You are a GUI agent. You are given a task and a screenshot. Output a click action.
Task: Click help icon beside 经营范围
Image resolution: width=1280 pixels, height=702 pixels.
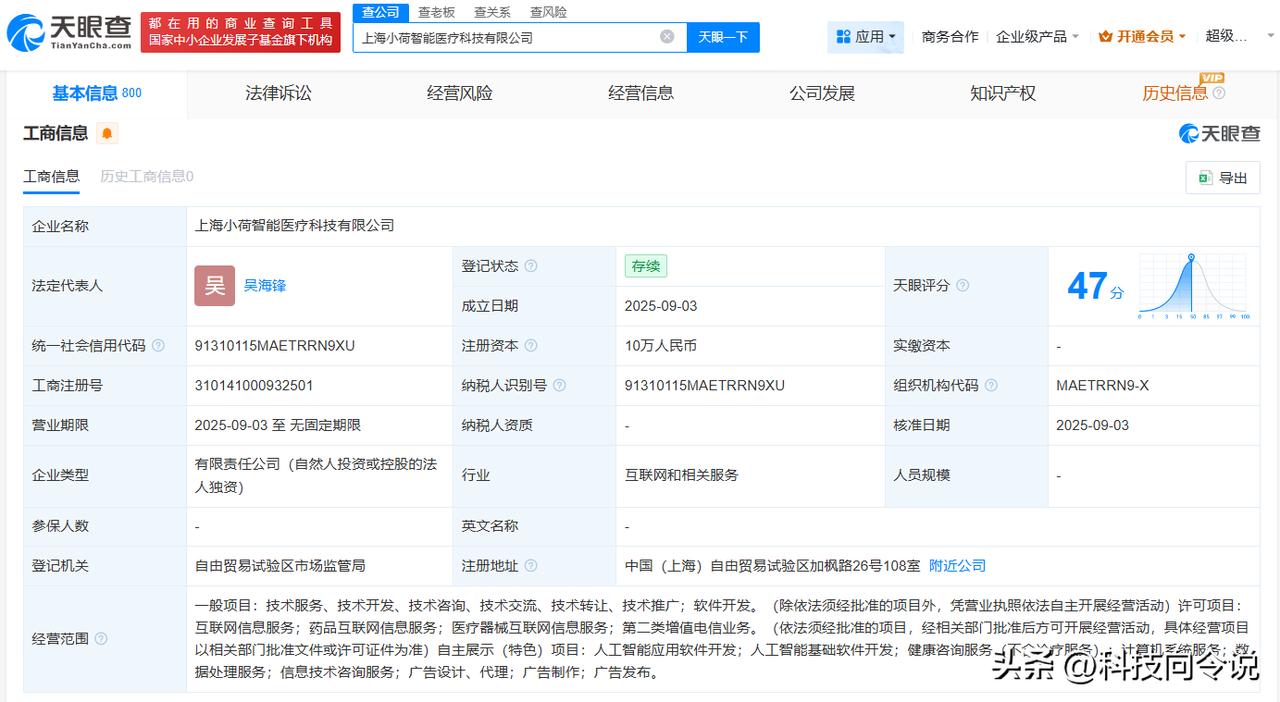(101, 638)
